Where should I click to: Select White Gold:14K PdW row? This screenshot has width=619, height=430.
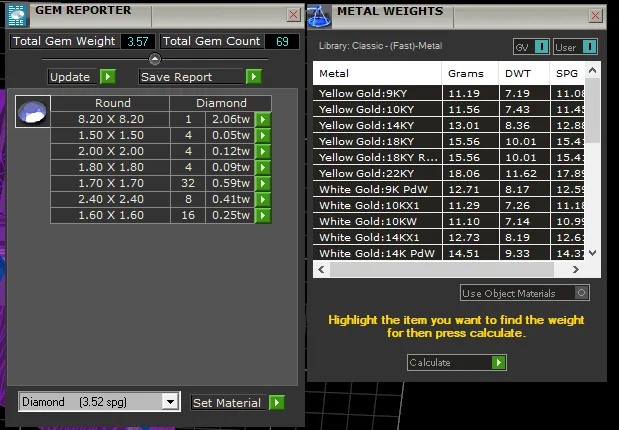(x=448, y=253)
